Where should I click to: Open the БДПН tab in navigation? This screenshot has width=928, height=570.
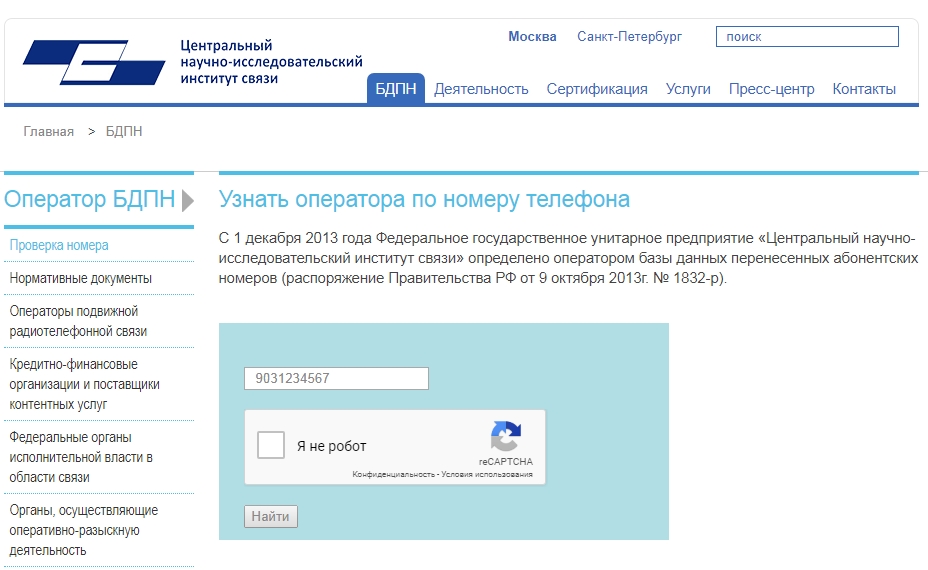click(x=396, y=89)
